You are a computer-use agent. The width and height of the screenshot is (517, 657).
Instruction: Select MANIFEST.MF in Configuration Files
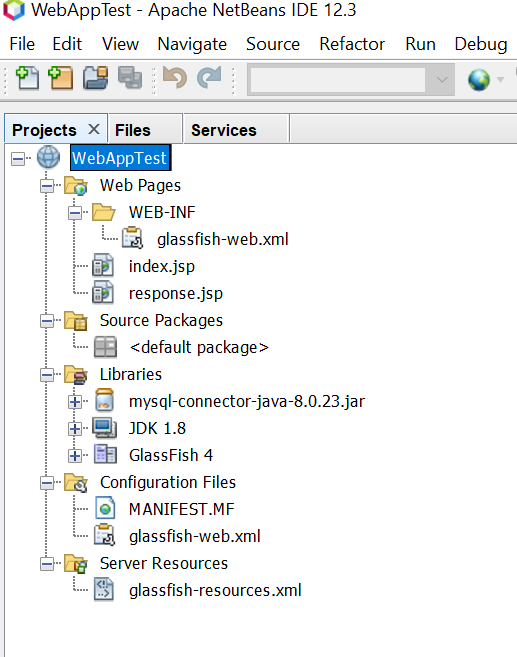(181, 510)
